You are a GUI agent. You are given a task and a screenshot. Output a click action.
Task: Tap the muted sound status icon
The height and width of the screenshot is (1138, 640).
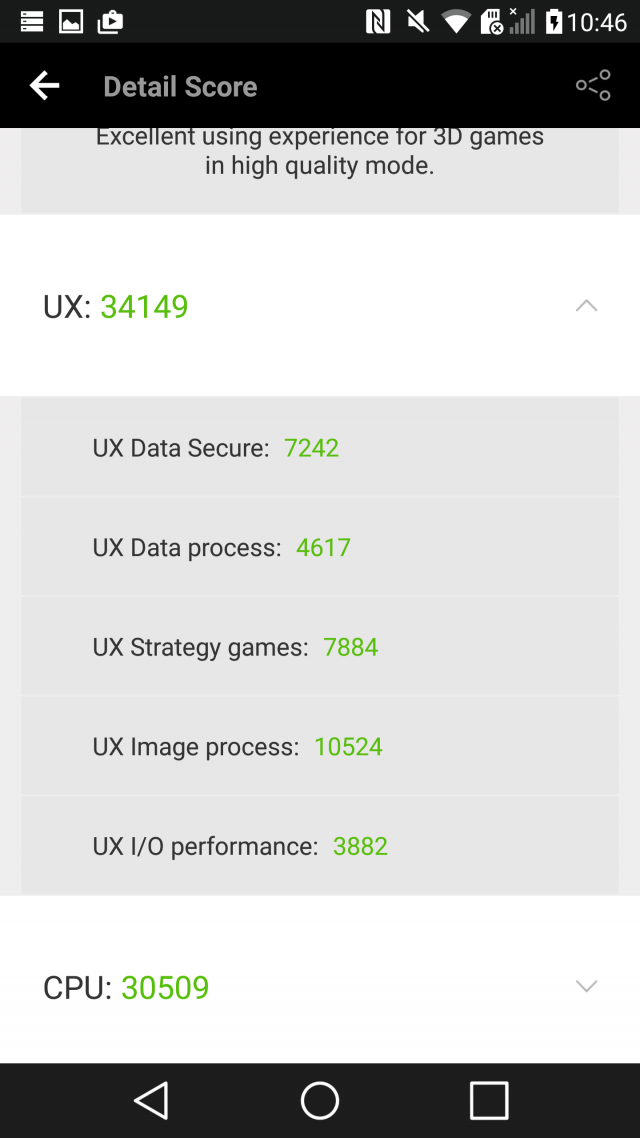(x=418, y=21)
